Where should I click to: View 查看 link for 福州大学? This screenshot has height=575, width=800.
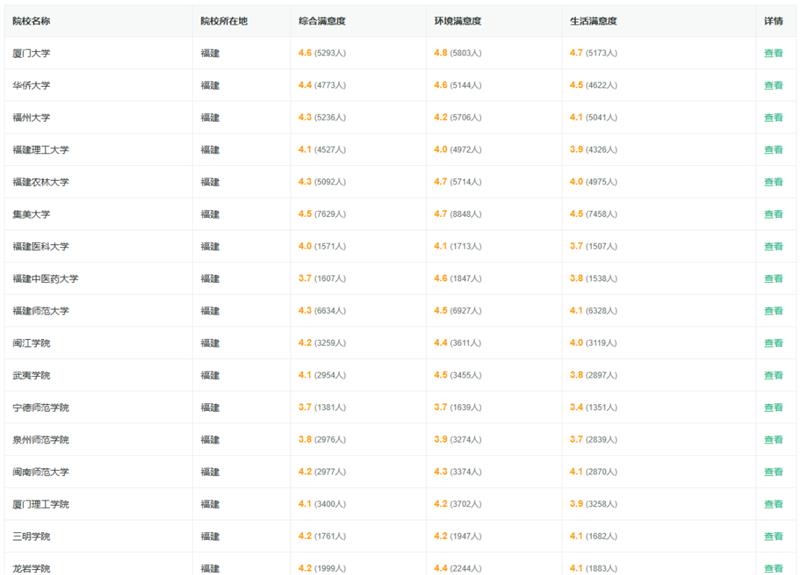tap(773, 117)
